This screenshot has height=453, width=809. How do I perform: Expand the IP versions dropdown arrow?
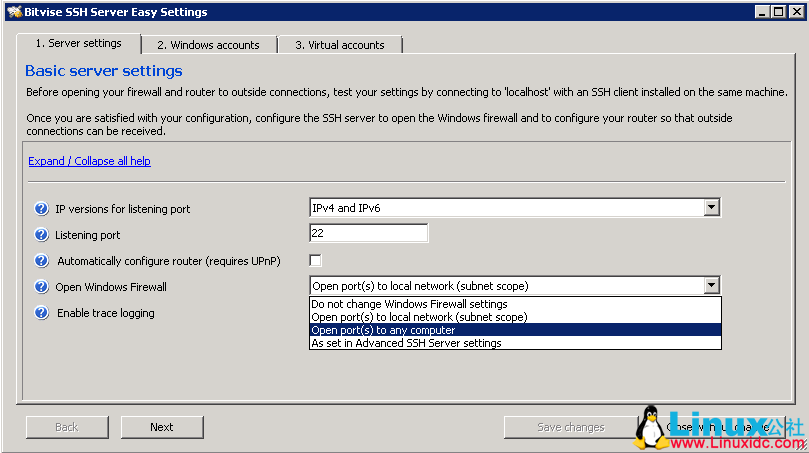711,207
